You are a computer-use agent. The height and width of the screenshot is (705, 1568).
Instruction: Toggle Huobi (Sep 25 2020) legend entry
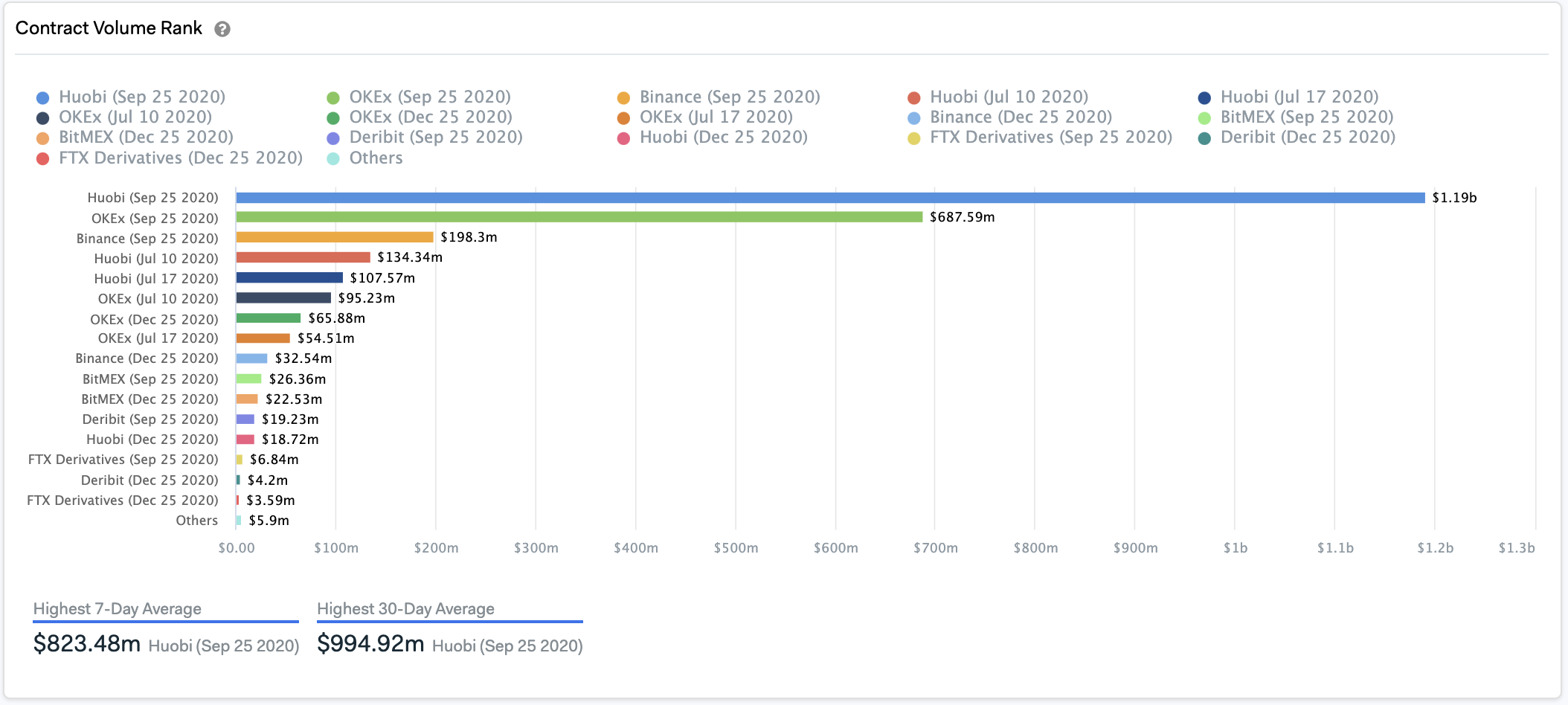(x=131, y=97)
